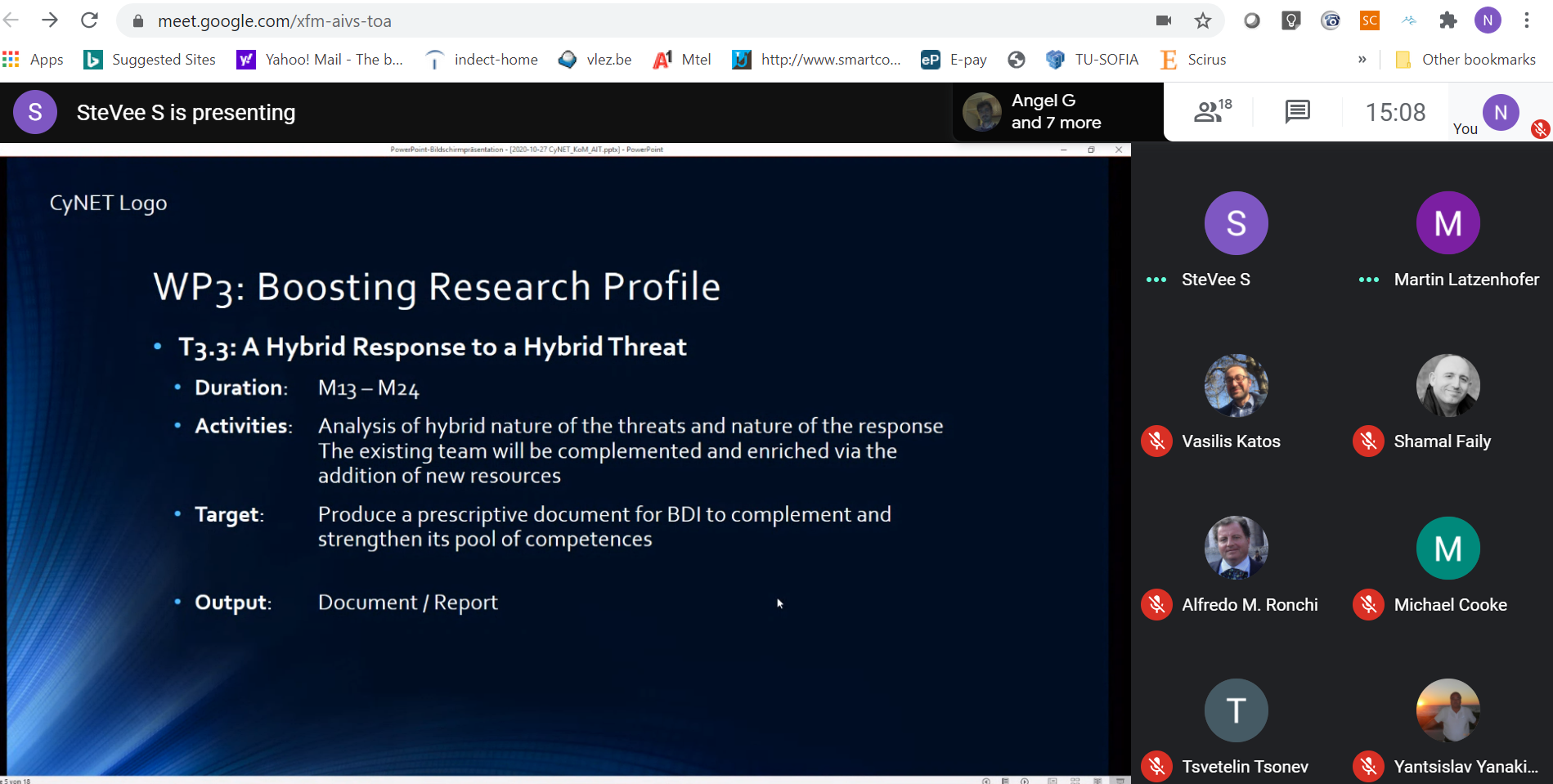Select the Shamal Faily photo

(1448, 385)
